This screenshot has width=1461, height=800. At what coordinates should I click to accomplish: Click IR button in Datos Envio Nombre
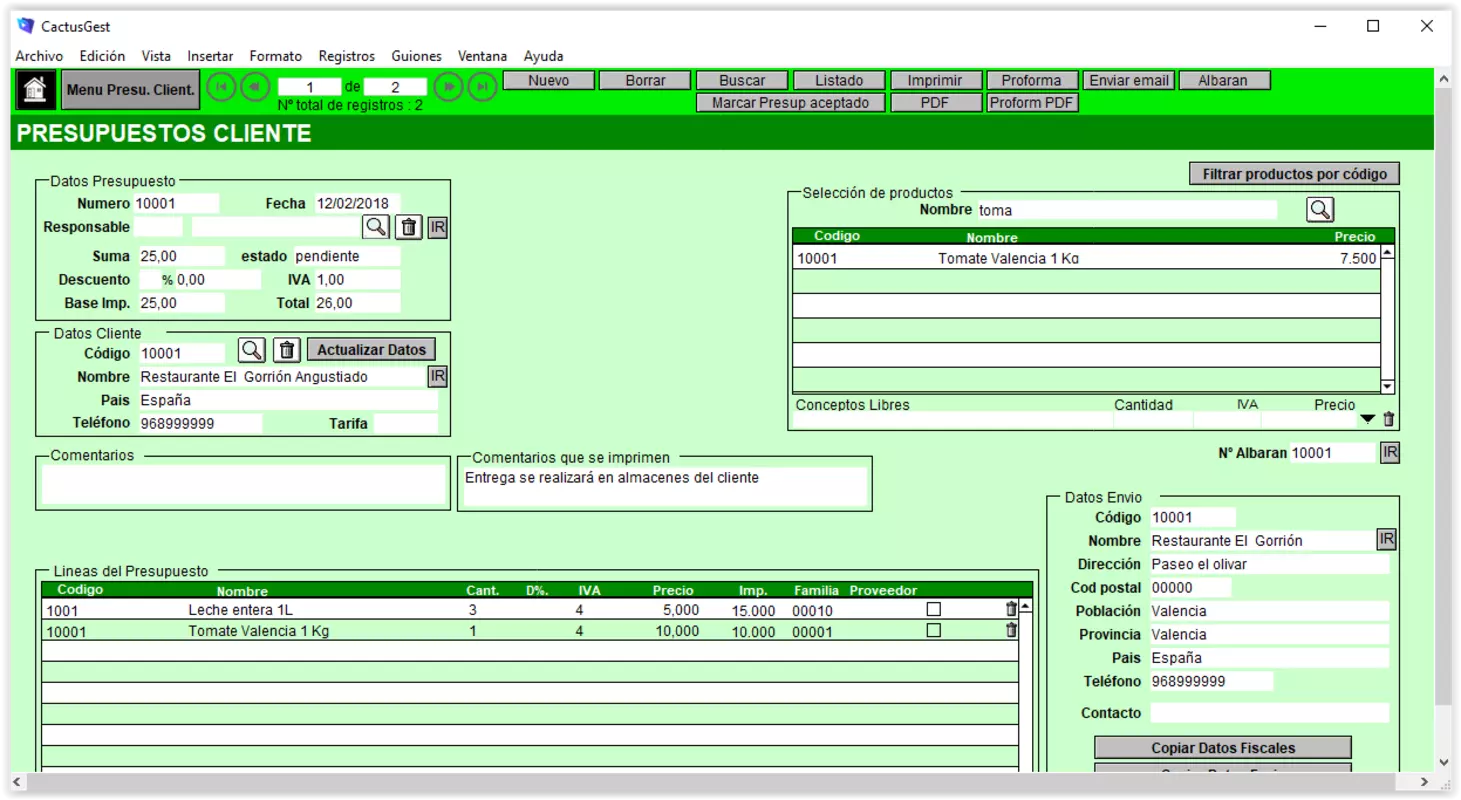coord(1386,539)
